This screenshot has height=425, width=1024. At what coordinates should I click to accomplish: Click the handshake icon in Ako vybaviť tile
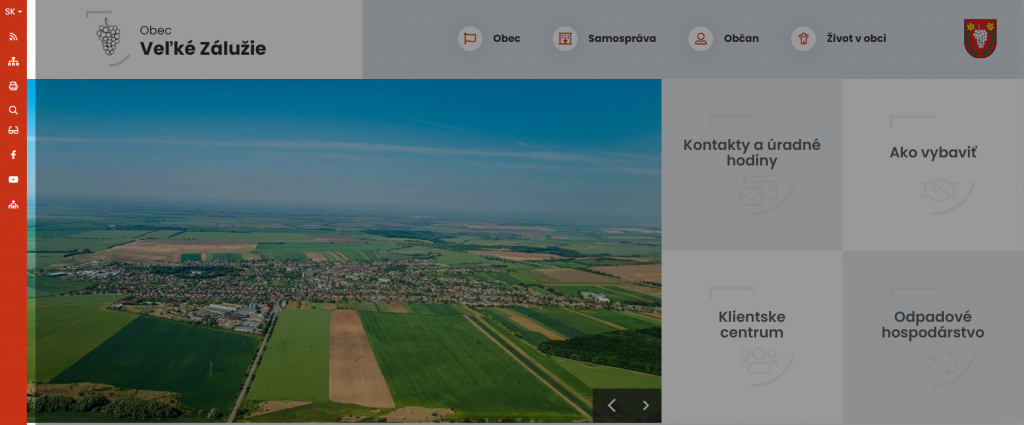click(x=938, y=191)
